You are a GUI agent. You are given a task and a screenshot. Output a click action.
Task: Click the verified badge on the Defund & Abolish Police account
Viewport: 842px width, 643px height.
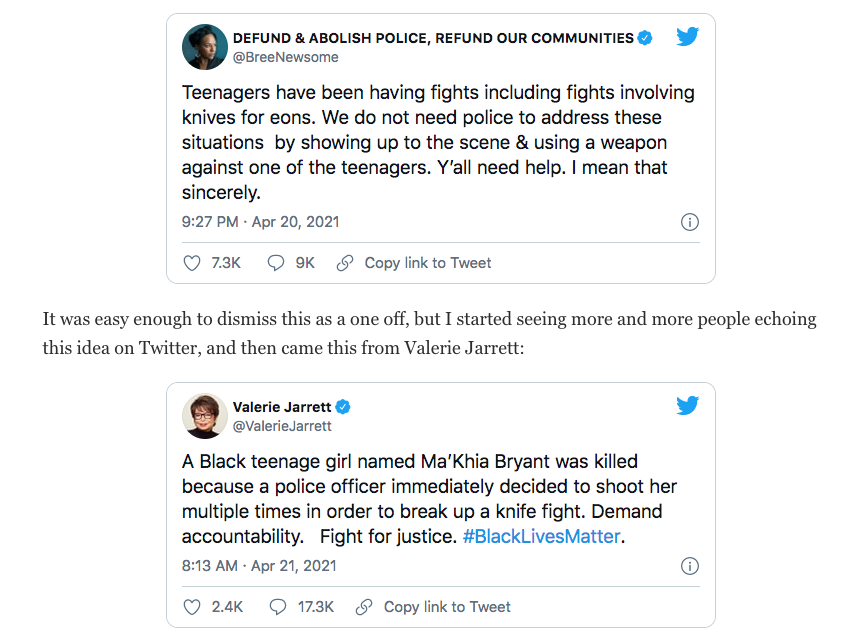[x=645, y=38]
